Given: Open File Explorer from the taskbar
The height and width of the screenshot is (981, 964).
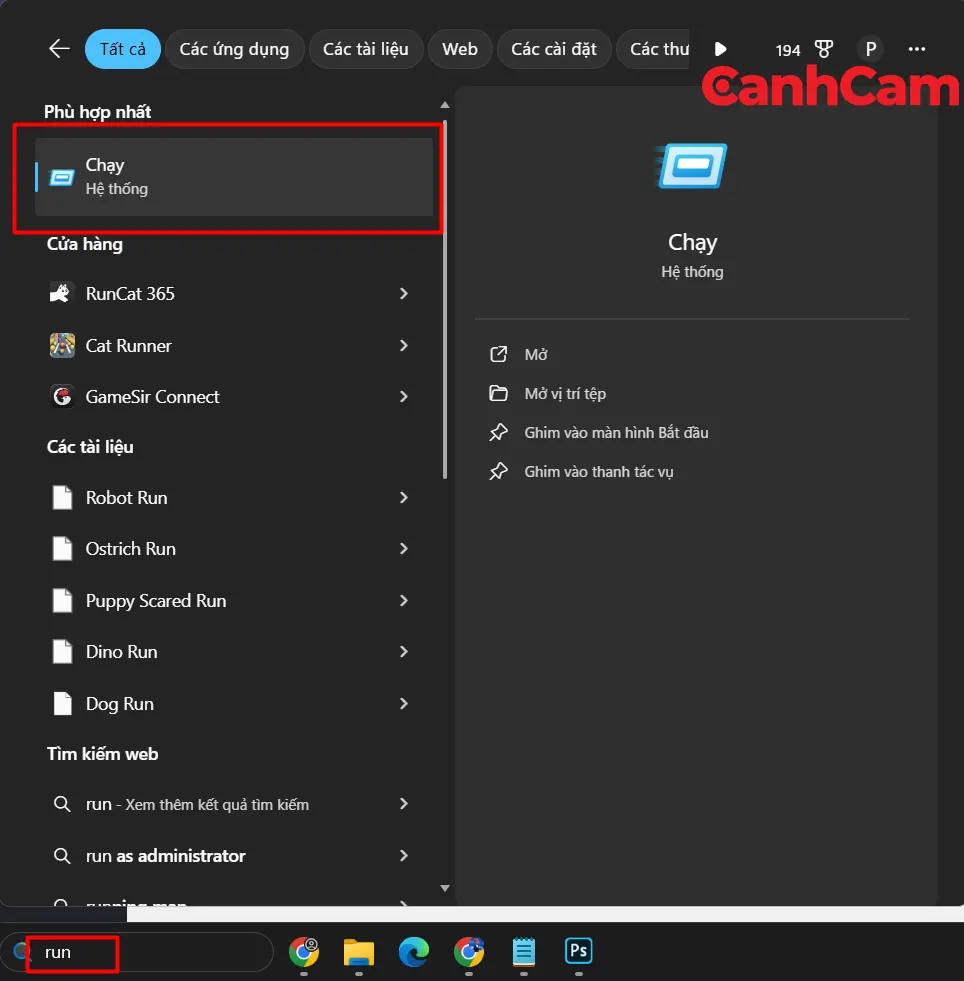Looking at the screenshot, I should pos(359,952).
